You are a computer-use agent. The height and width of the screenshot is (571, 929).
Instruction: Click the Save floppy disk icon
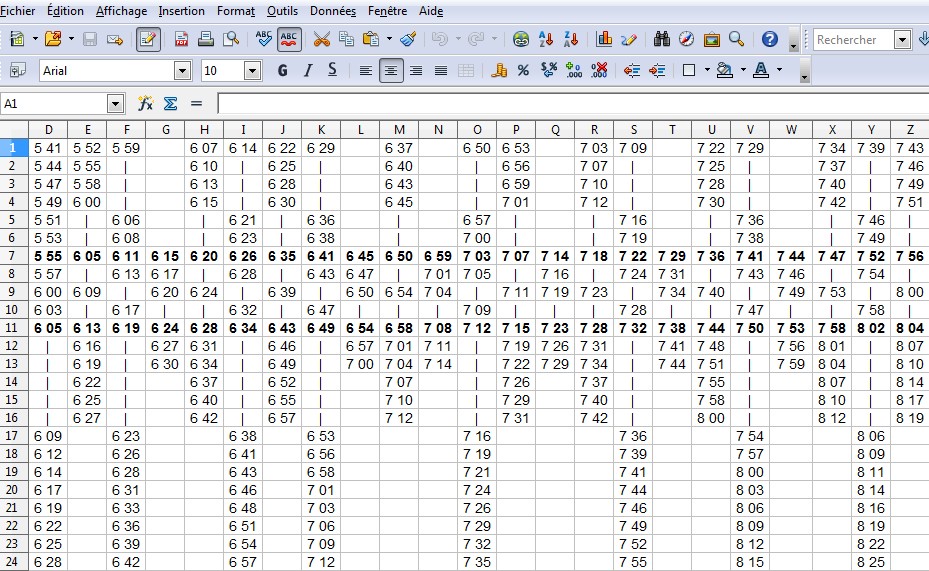90,40
